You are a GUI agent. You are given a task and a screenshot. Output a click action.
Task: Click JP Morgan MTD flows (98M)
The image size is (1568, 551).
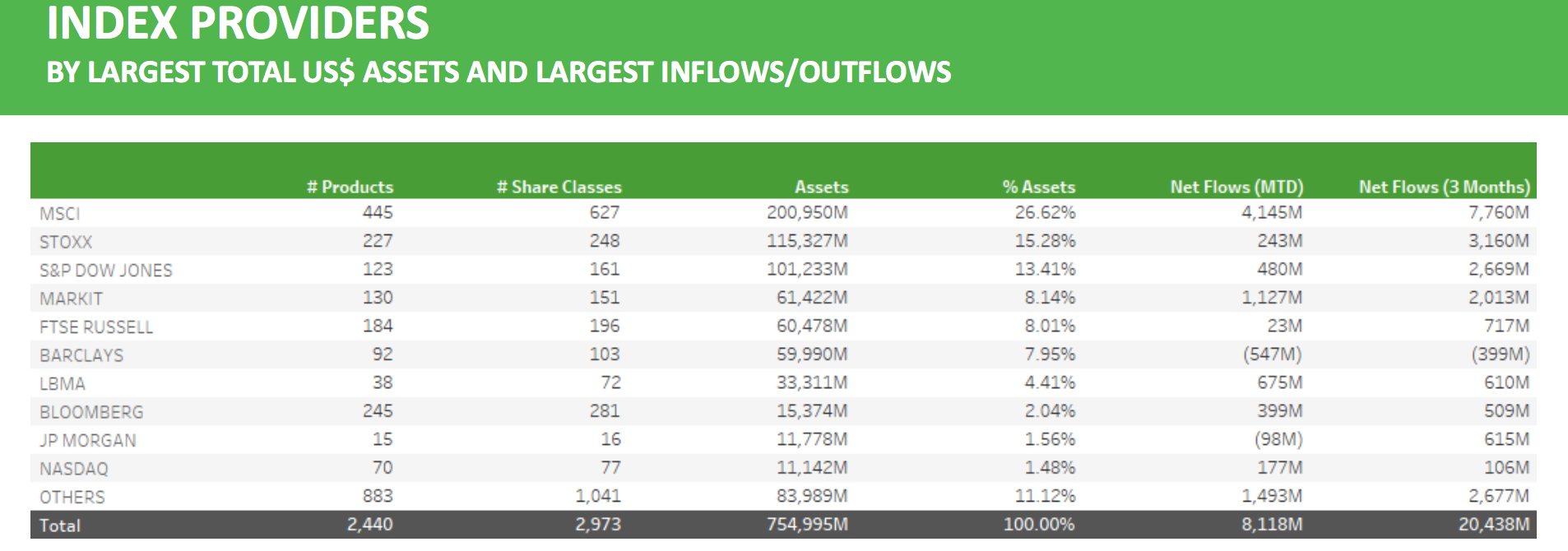(x=1278, y=439)
